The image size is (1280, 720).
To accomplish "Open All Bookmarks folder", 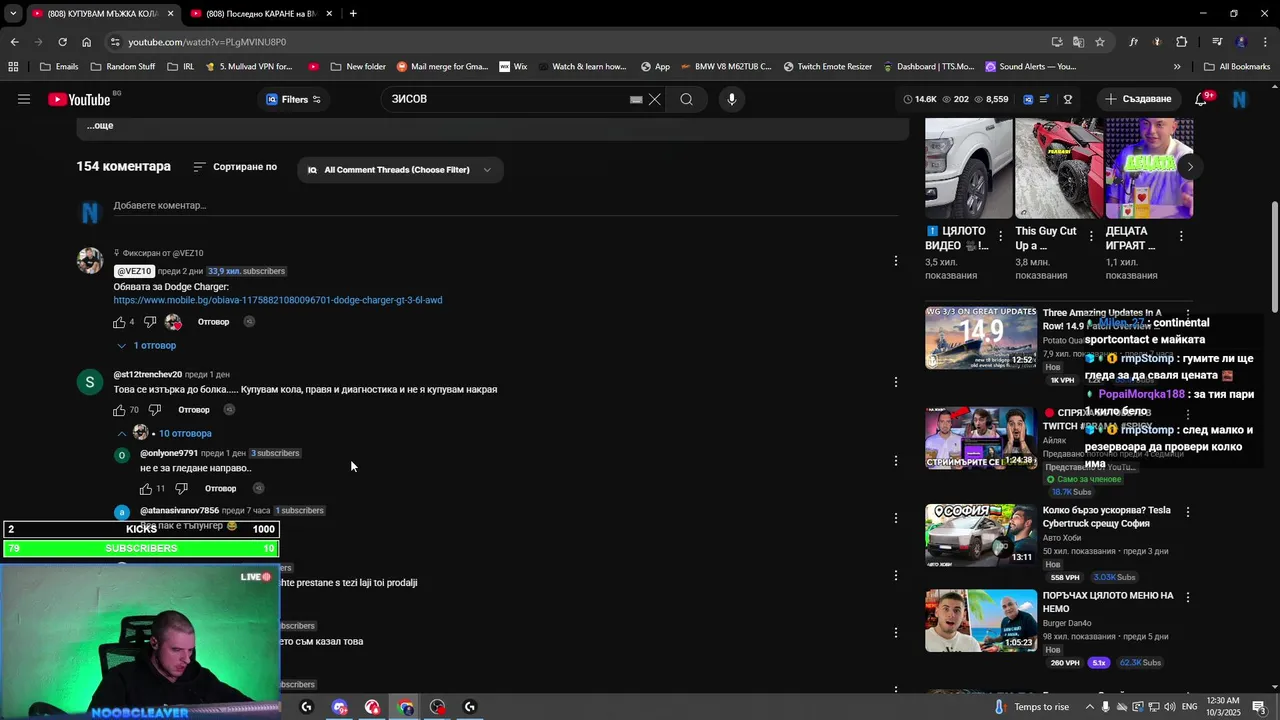I will click(x=1236, y=67).
